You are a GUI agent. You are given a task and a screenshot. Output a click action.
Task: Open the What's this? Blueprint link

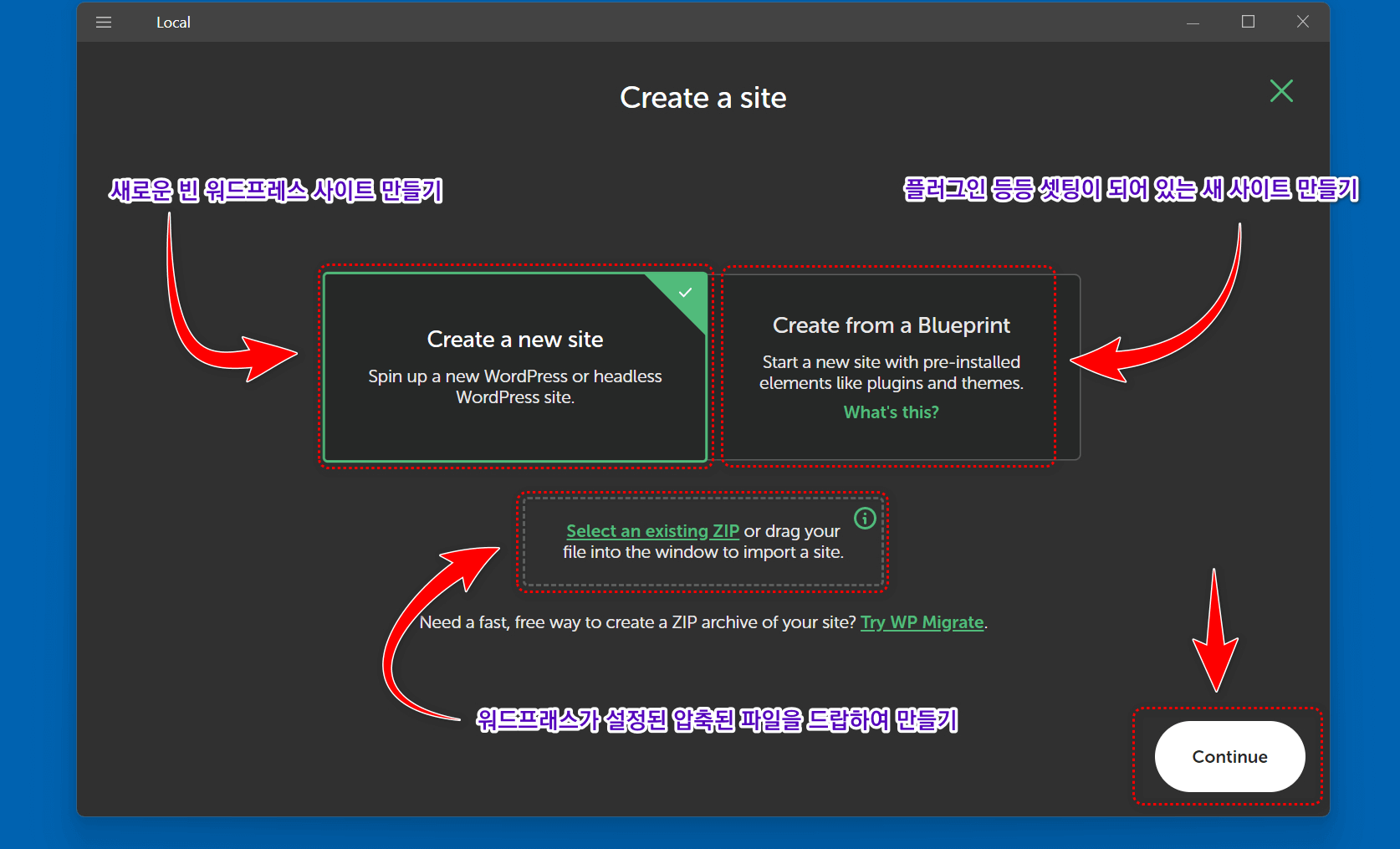(891, 412)
